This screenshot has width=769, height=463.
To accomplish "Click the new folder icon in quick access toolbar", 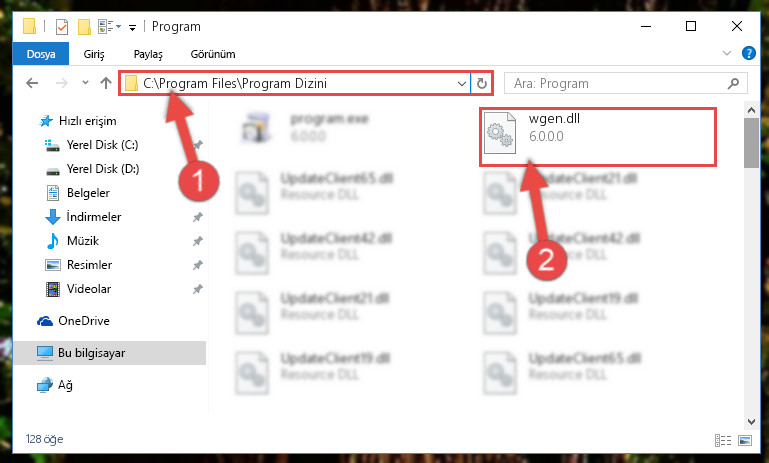I will (84, 26).
